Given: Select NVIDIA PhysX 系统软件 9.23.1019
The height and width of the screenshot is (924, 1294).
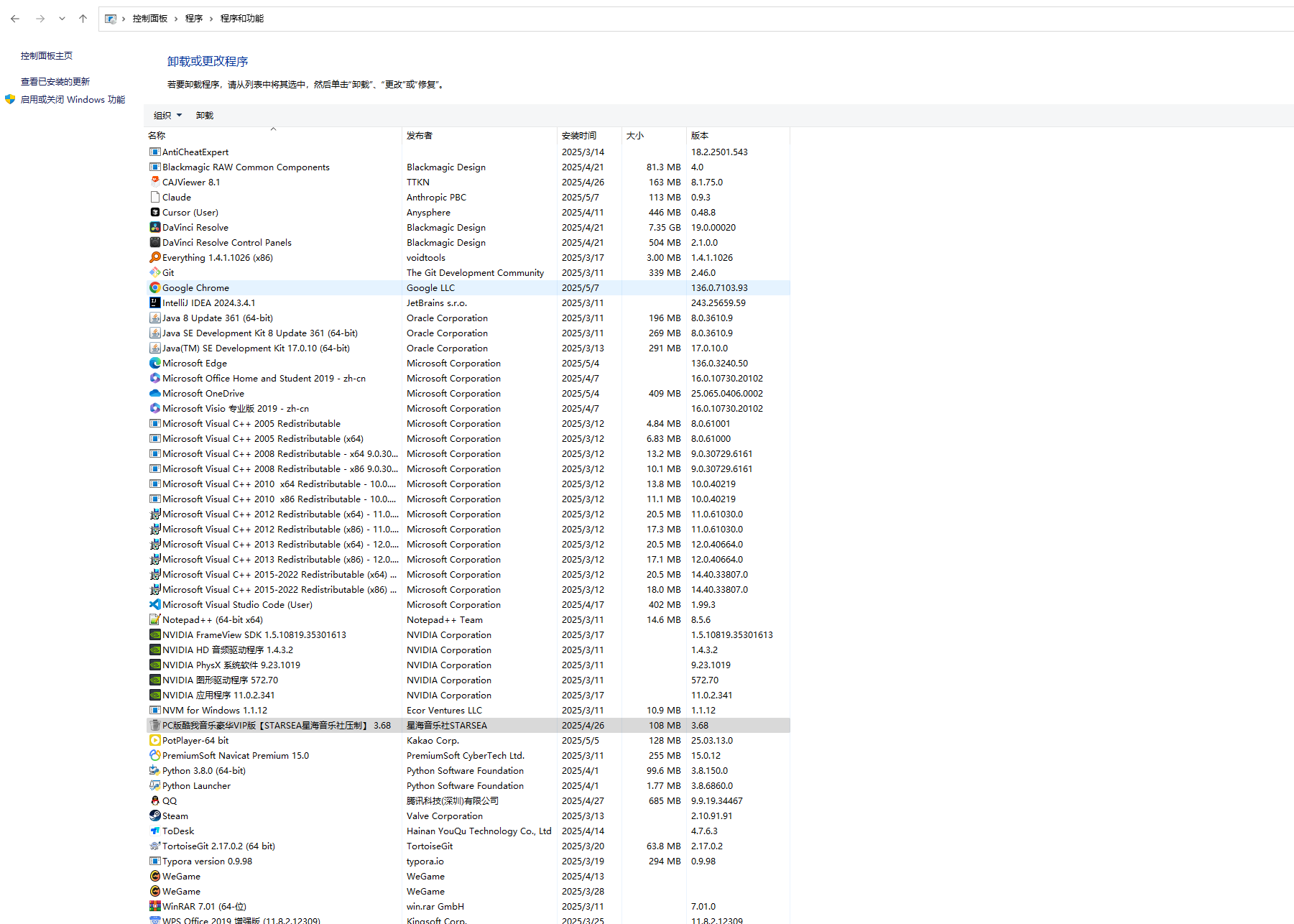Looking at the screenshot, I should (x=468, y=665).
